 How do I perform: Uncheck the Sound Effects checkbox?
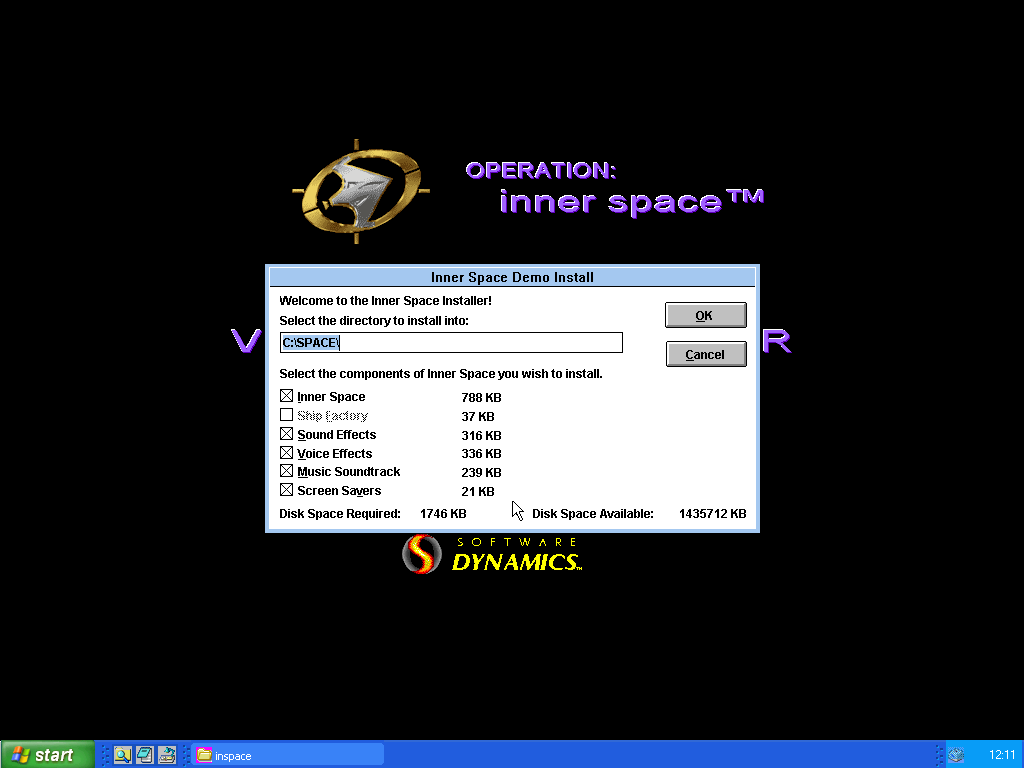[287, 435]
